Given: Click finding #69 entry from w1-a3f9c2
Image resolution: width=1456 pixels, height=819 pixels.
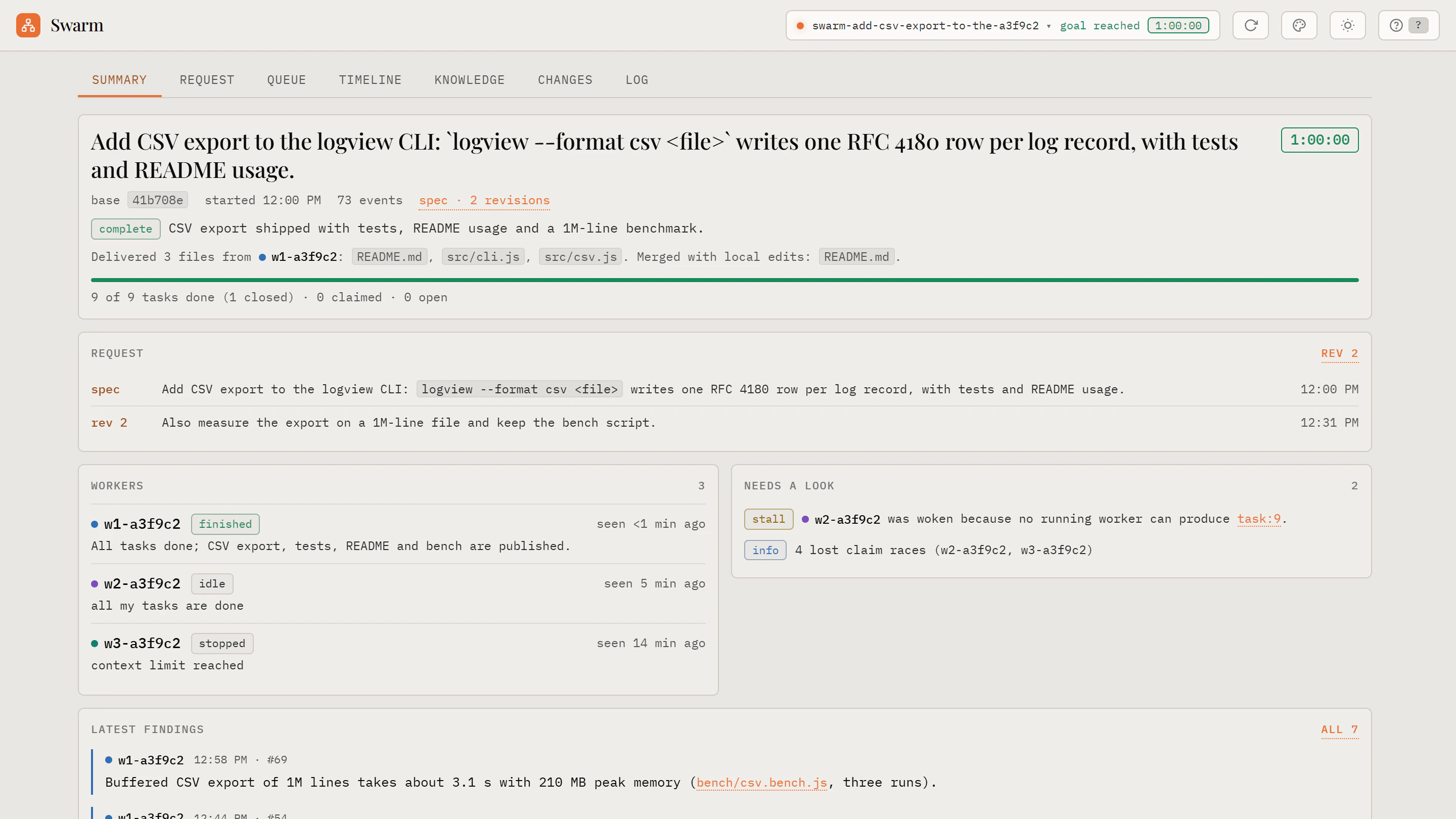Looking at the screenshot, I should click(724, 772).
